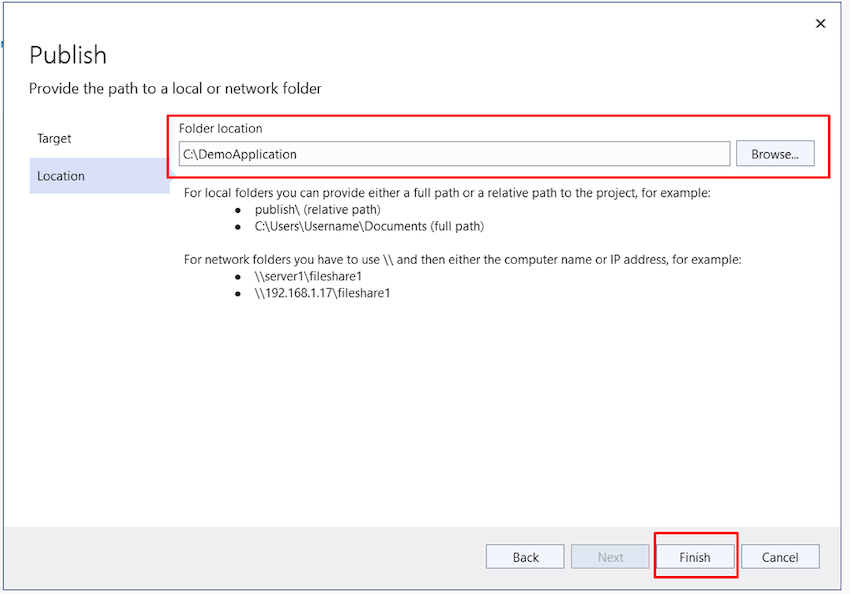Click the subtitle about local or network folder

tap(175, 88)
